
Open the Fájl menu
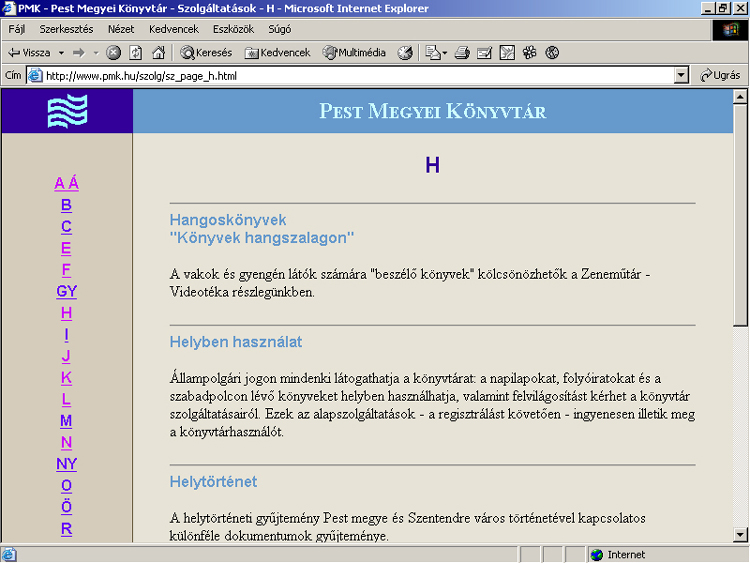click(x=16, y=29)
